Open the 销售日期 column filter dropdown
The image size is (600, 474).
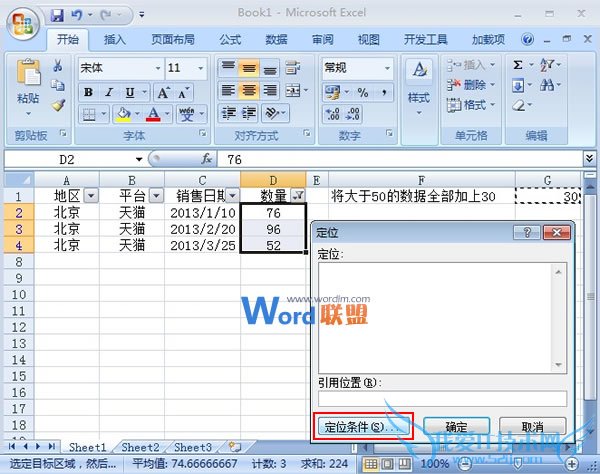click(x=232, y=196)
